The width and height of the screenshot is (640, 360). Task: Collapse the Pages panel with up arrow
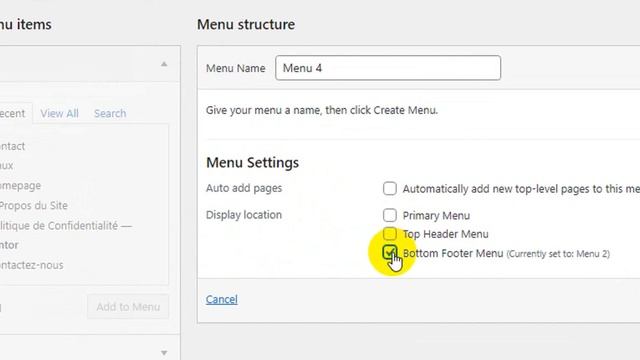[164, 64]
